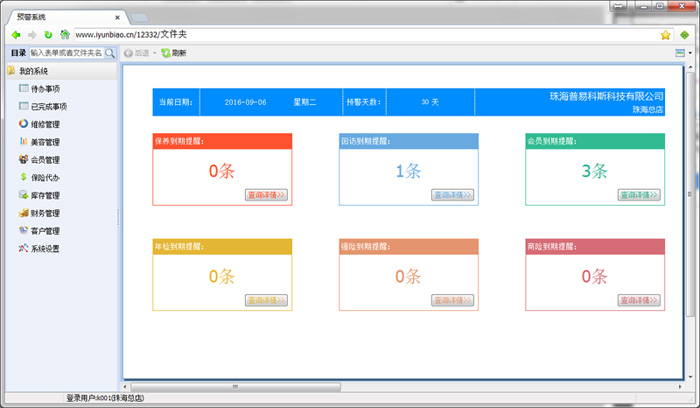This screenshot has width=700, height=408.
Task: Open 美容管理 in the sidebar
Action: tap(39, 142)
